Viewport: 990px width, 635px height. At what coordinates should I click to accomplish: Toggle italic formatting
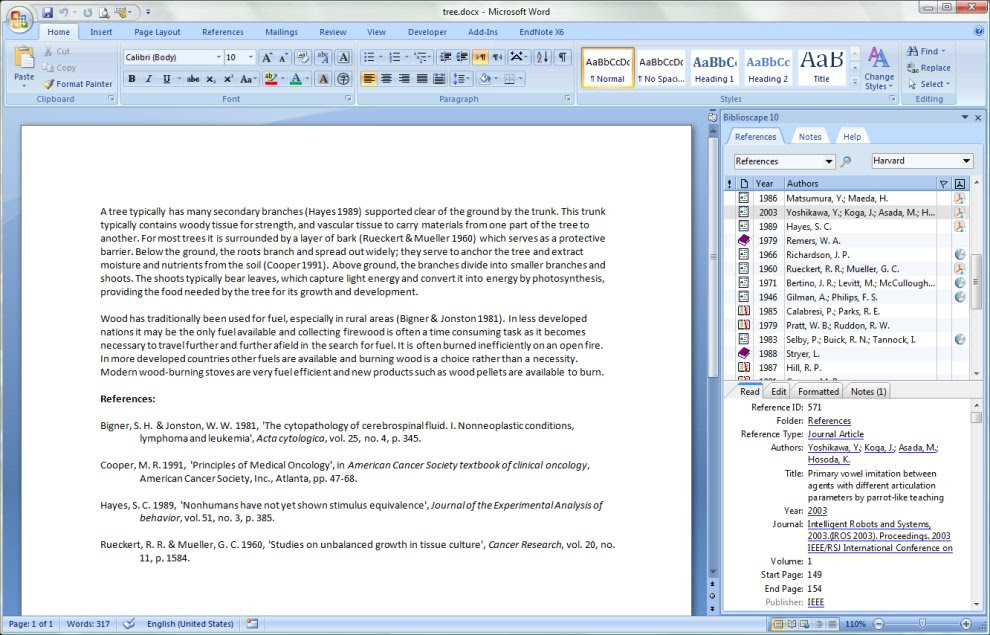149,79
